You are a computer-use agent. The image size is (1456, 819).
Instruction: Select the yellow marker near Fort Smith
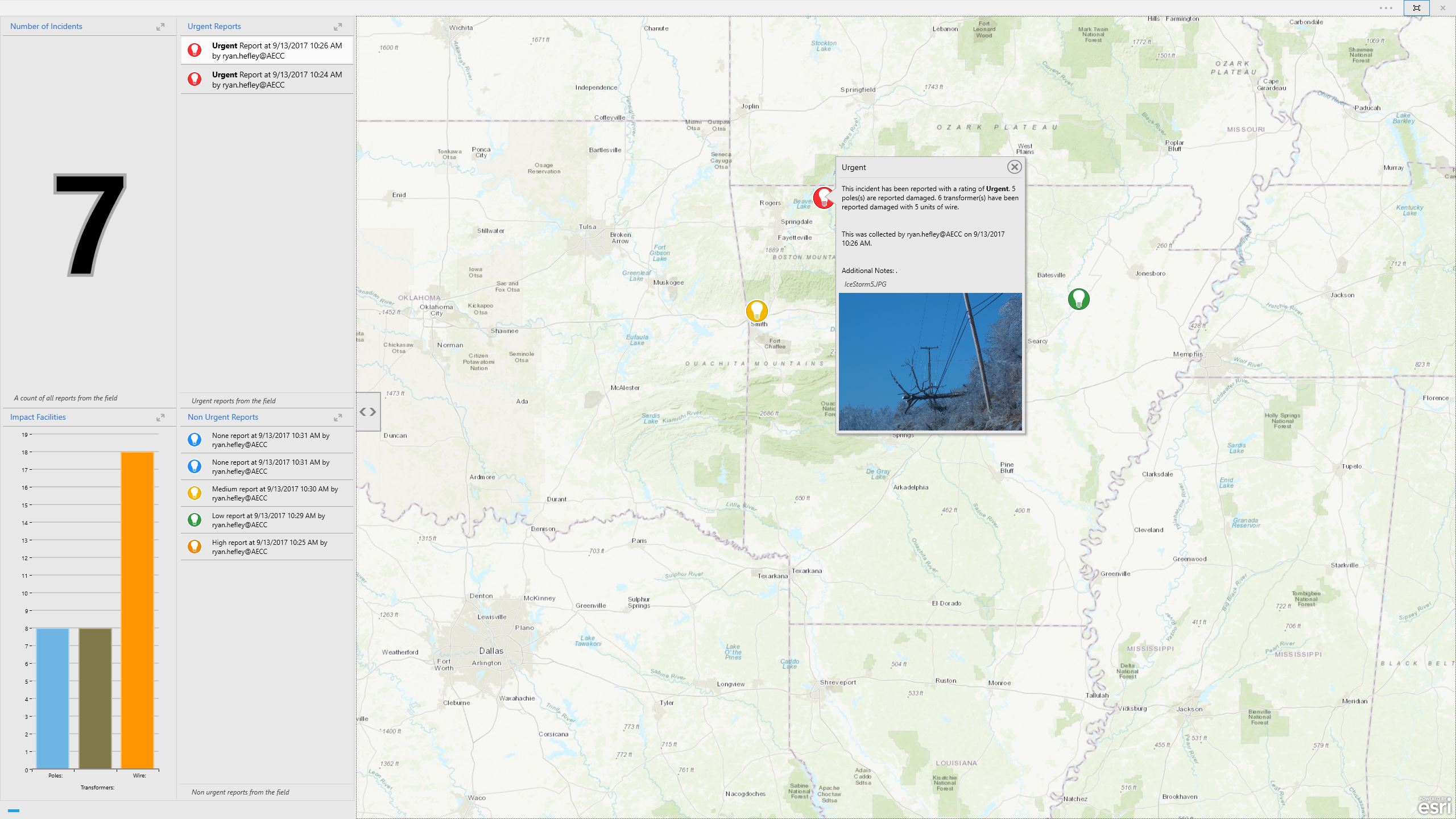click(x=756, y=311)
